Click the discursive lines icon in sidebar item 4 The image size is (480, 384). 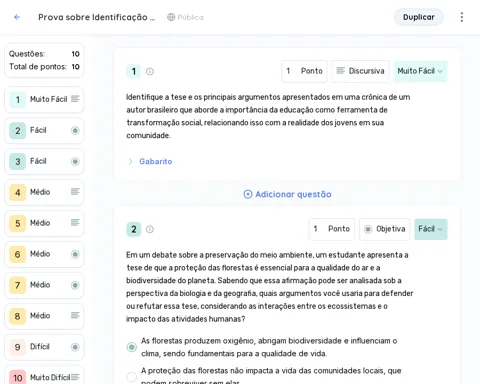tap(75, 192)
